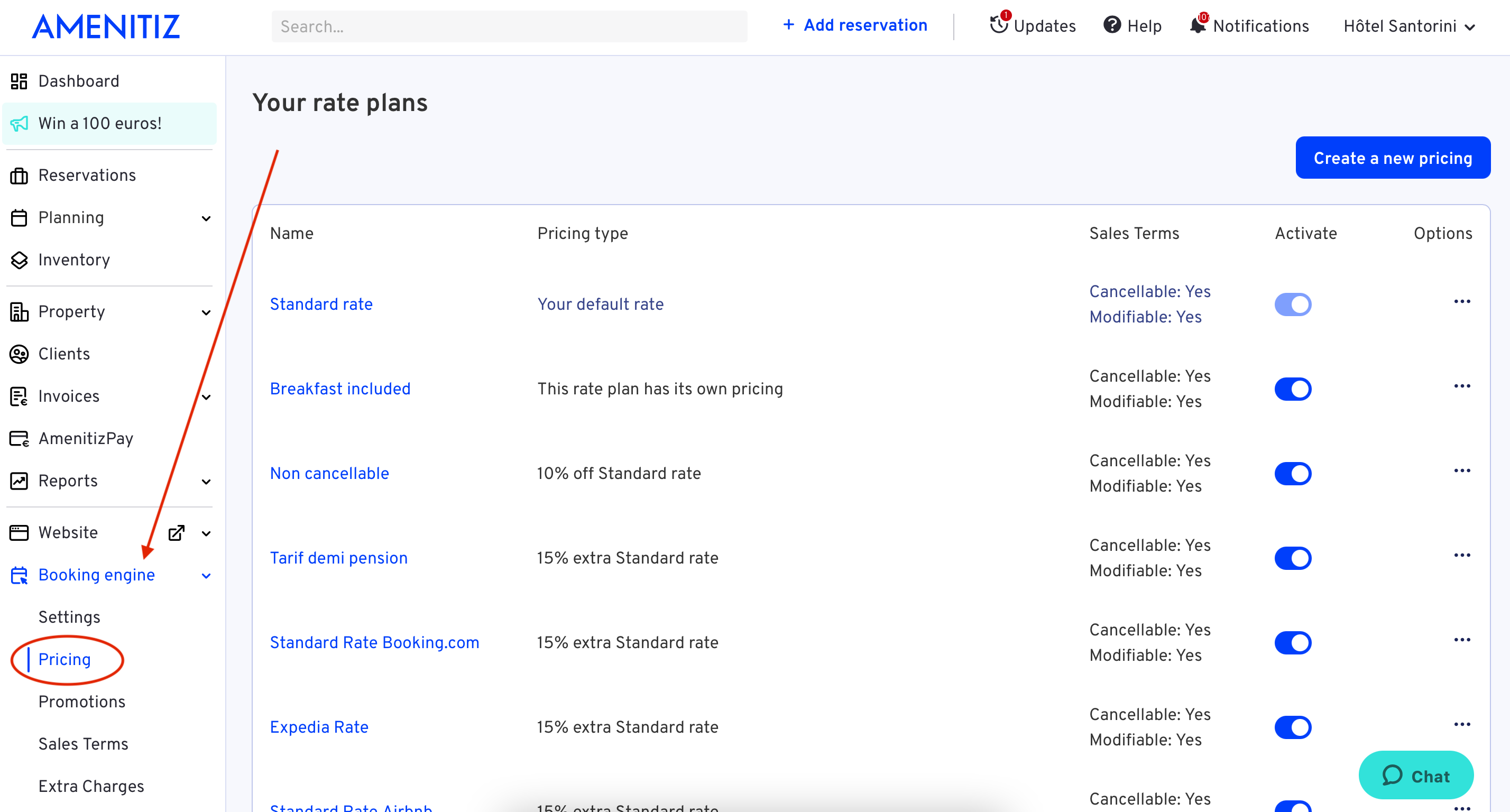Open the Tarif demi pension rate link
1510x812 pixels.
pos(338,558)
